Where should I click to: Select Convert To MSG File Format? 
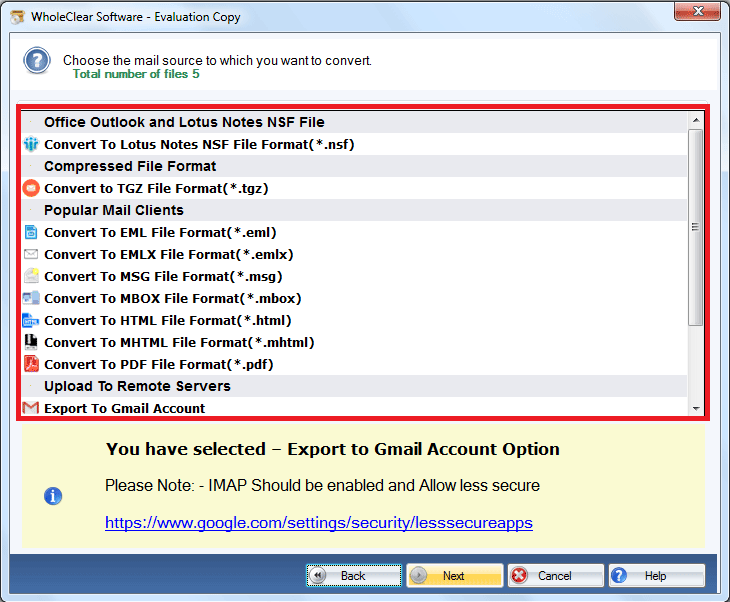pyautogui.click(x=354, y=276)
